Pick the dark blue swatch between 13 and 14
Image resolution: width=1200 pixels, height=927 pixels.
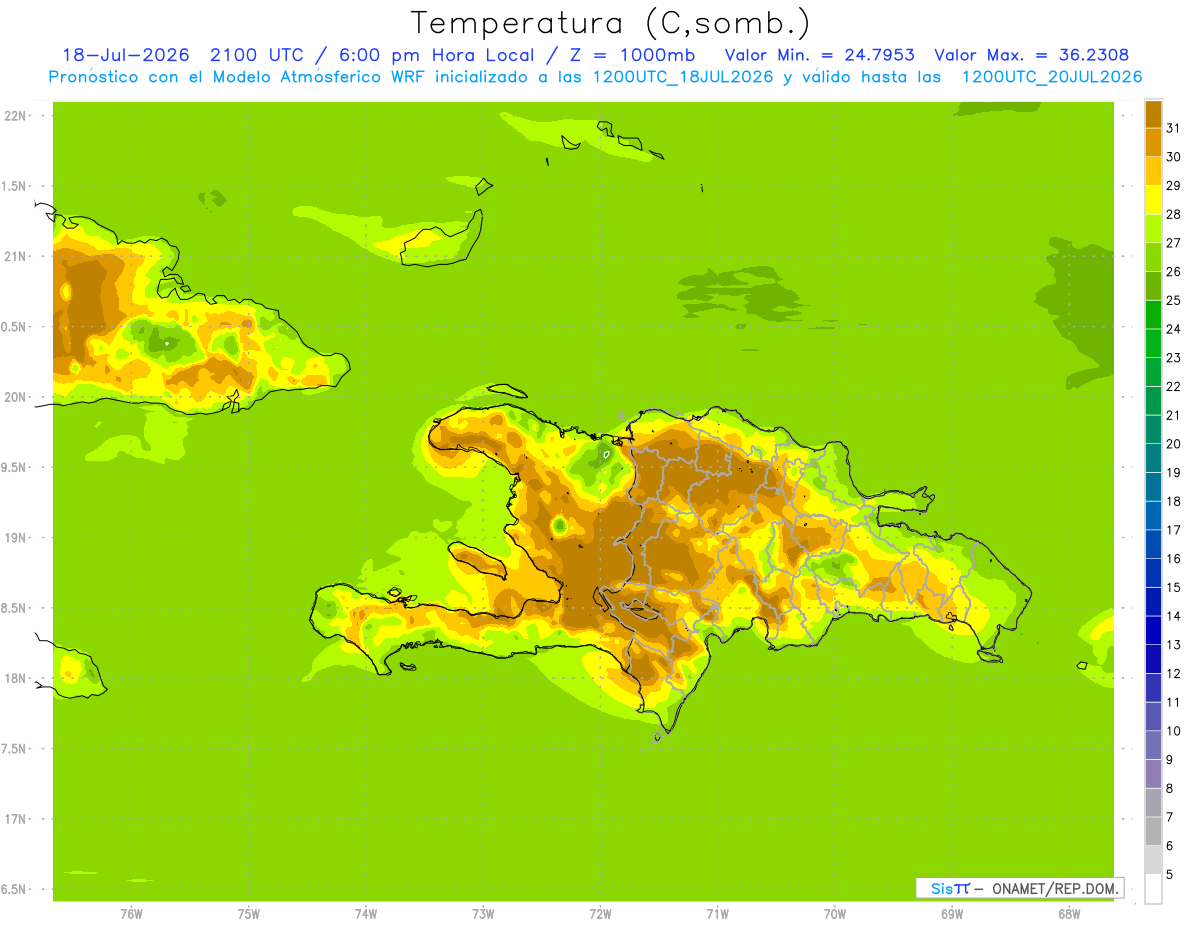point(1153,630)
